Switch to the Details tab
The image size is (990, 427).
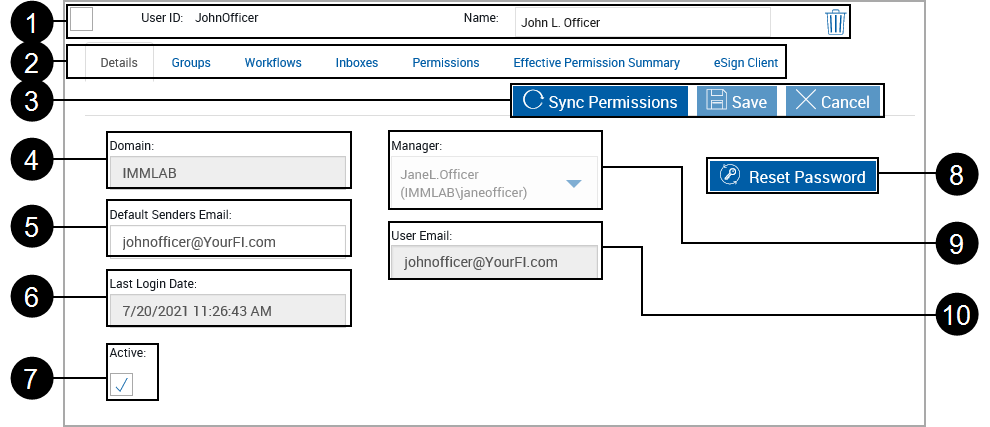[119, 63]
